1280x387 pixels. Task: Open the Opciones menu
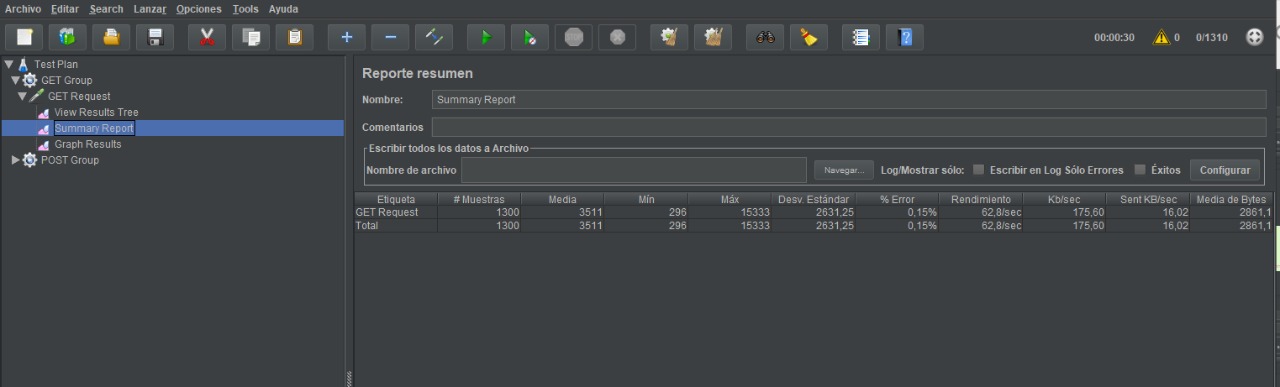(199, 9)
